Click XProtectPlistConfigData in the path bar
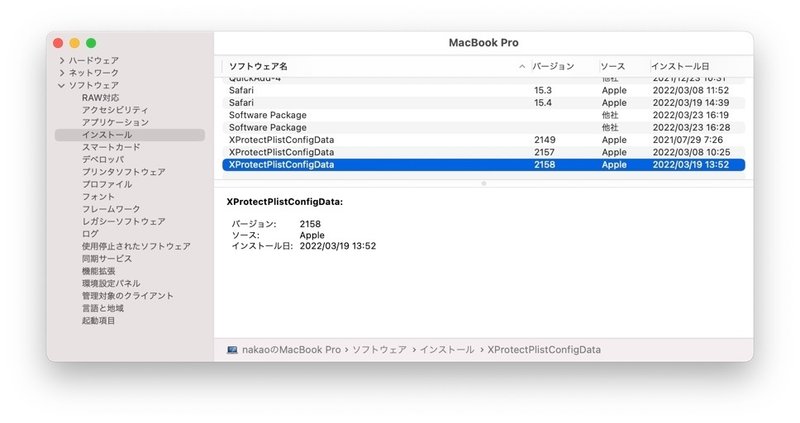The height and width of the screenshot is (423, 800). tap(544, 350)
